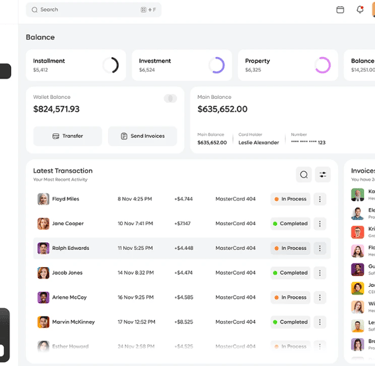Click the $635,652.00 main balance heading amount
The image size is (375, 366).
[x=222, y=109]
